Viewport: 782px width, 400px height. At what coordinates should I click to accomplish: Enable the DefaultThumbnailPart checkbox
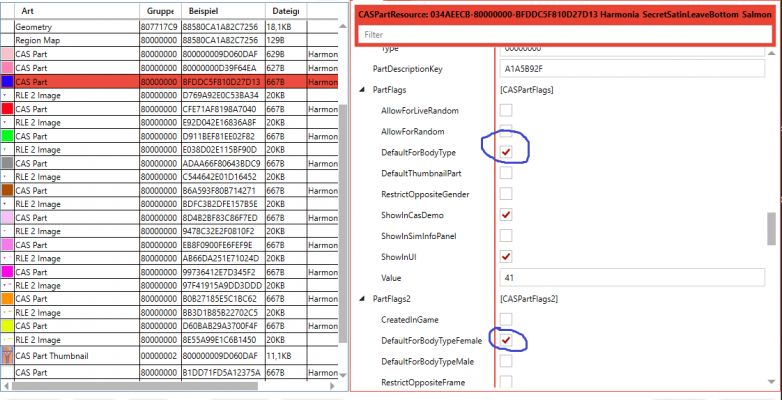[506, 173]
